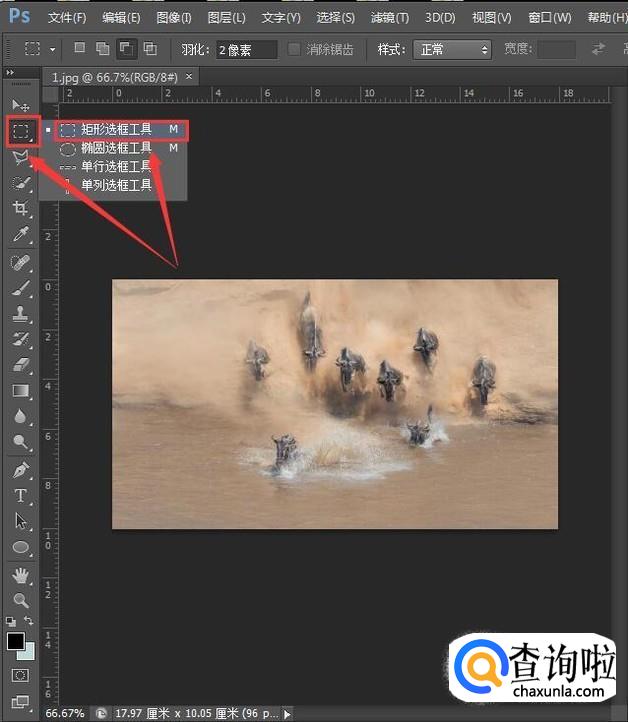Select the Move tool
The image size is (628, 722).
point(20,105)
